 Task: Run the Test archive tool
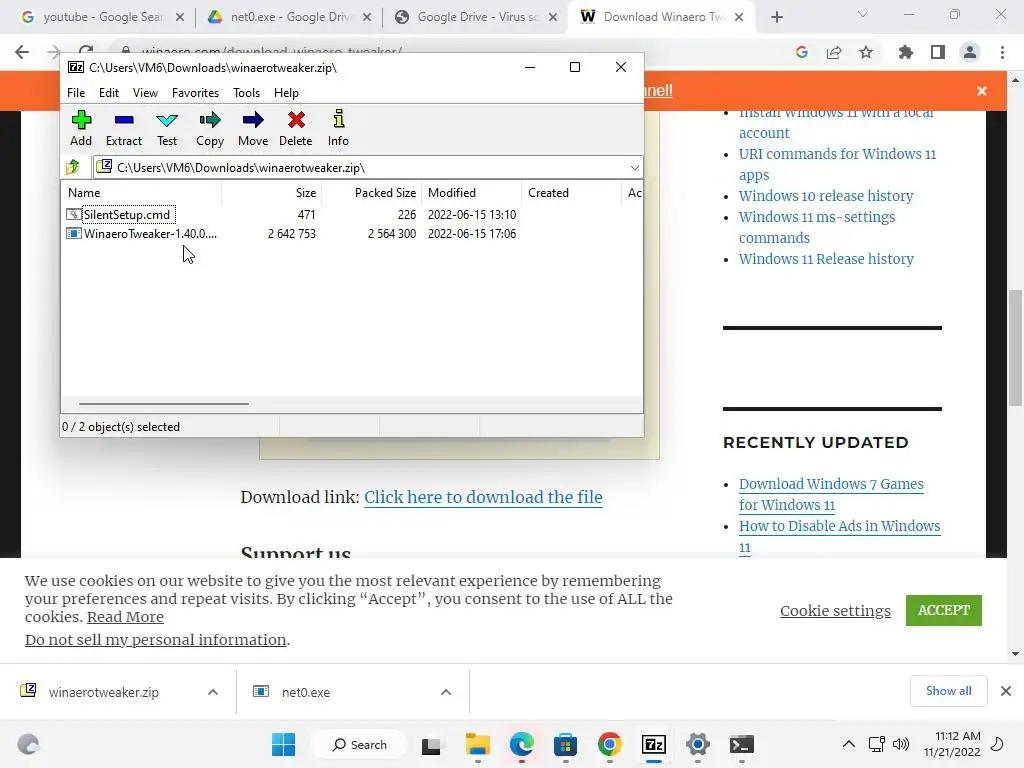tap(167, 129)
